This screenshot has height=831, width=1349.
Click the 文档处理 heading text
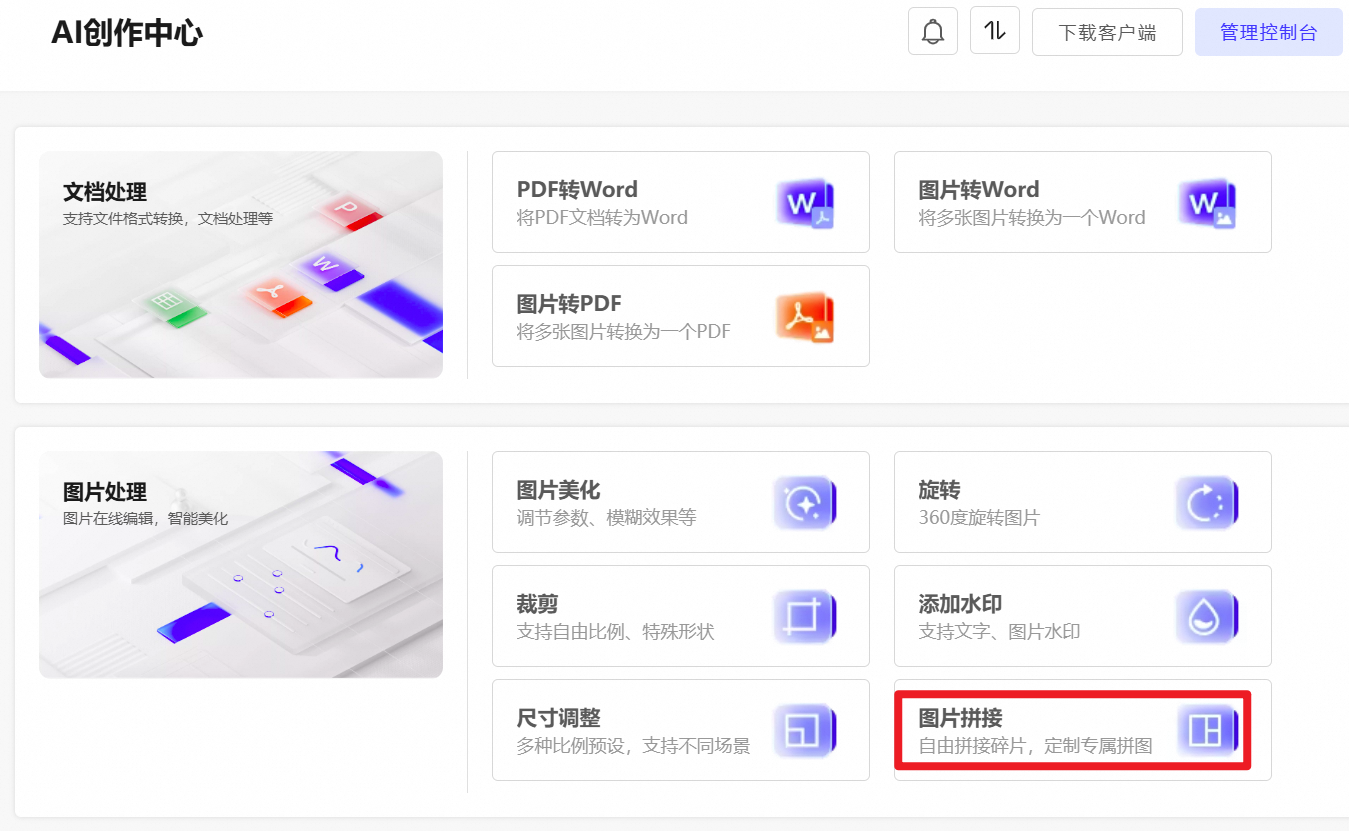[x=105, y=192]
